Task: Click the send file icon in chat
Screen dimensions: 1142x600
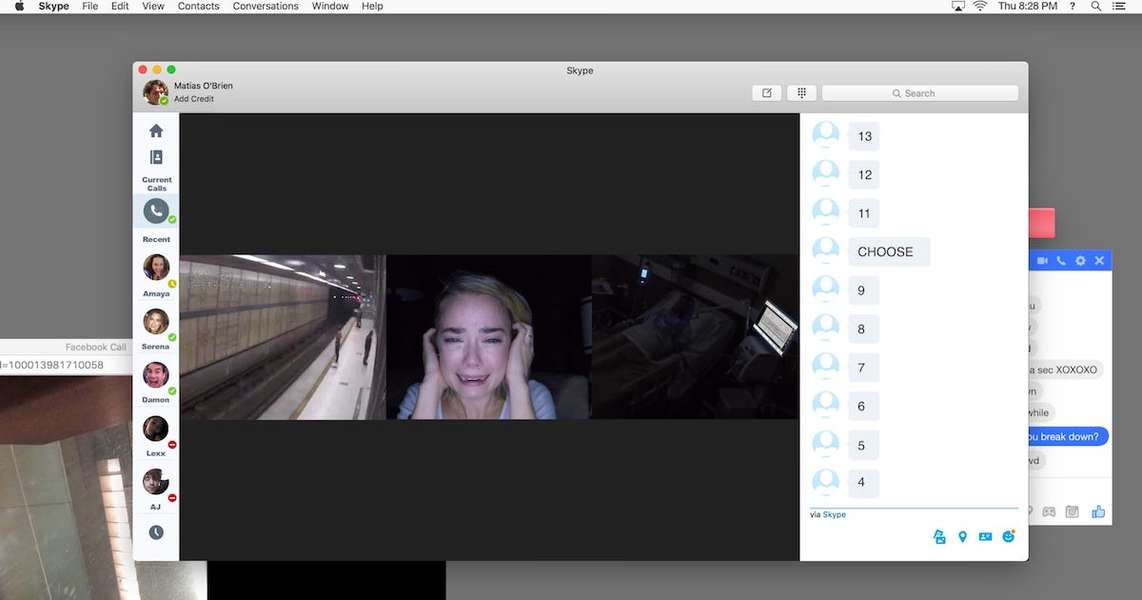Action: (x=939, y=537)
